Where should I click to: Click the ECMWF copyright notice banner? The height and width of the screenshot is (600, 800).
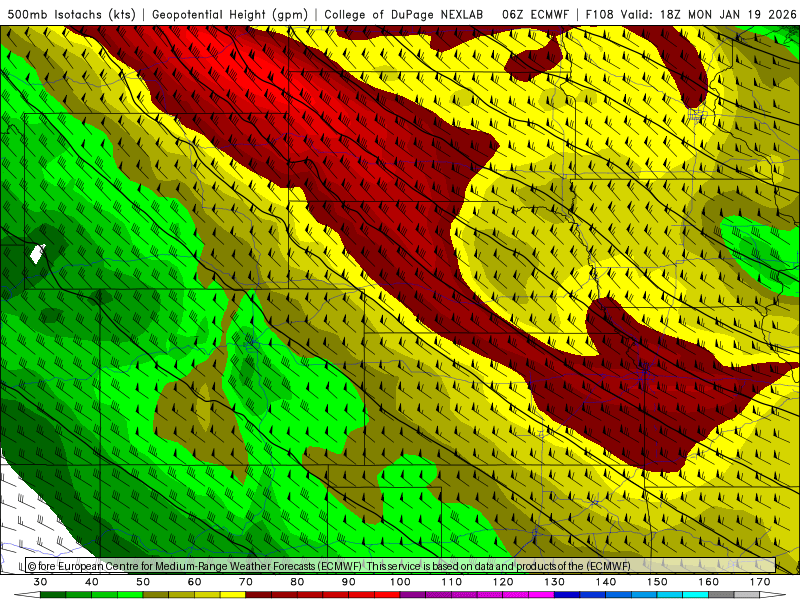401,565
